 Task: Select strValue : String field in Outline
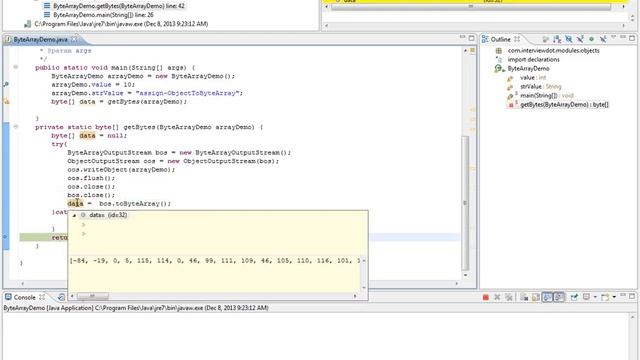(540, 87)
